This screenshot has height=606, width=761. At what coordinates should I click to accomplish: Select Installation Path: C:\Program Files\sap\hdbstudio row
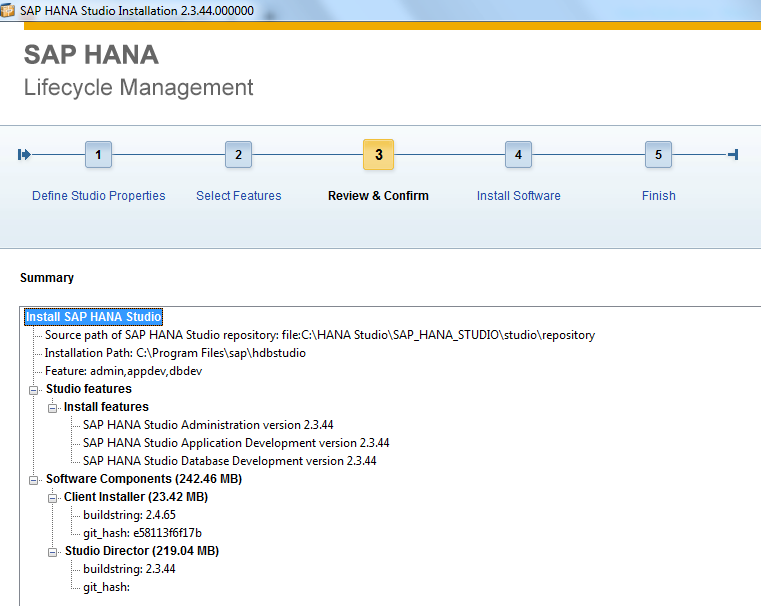click(175, 353)
